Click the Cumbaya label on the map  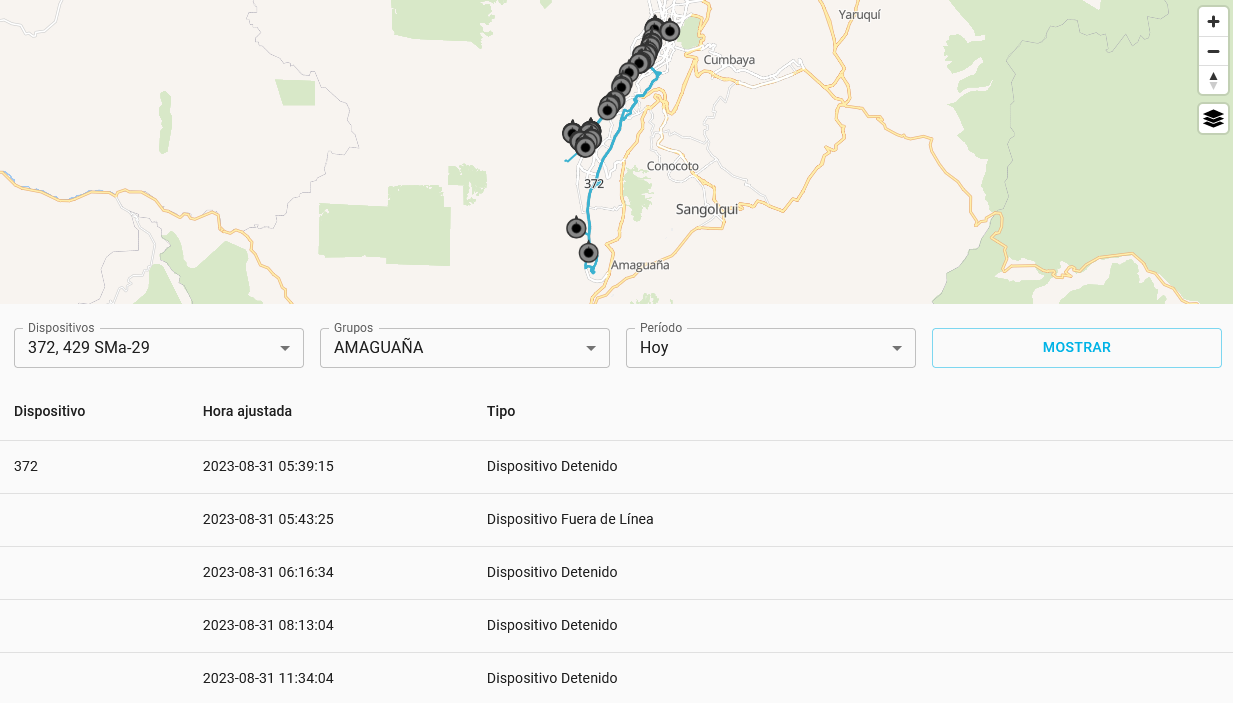729,60
